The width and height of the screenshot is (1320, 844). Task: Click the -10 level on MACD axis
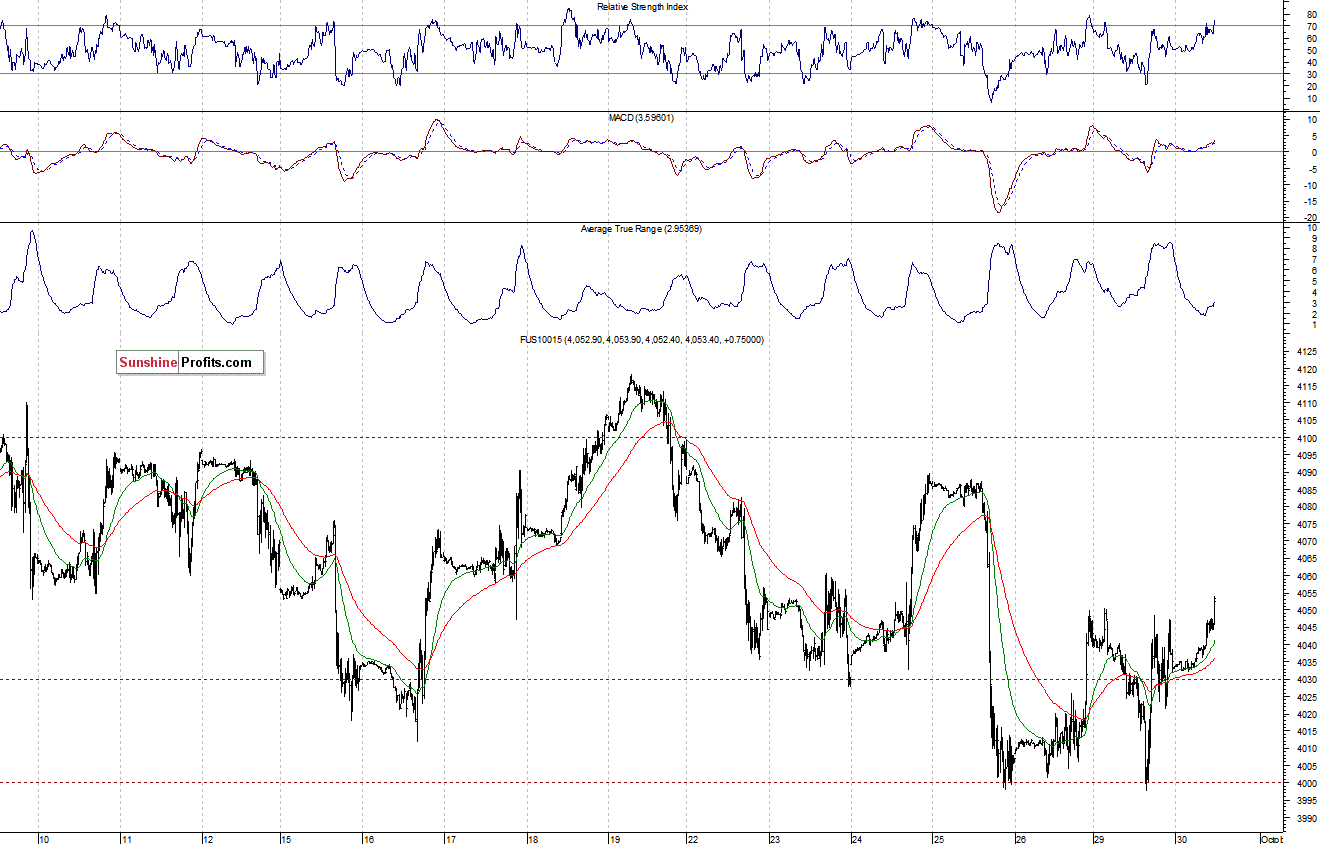click(1310, 185)
